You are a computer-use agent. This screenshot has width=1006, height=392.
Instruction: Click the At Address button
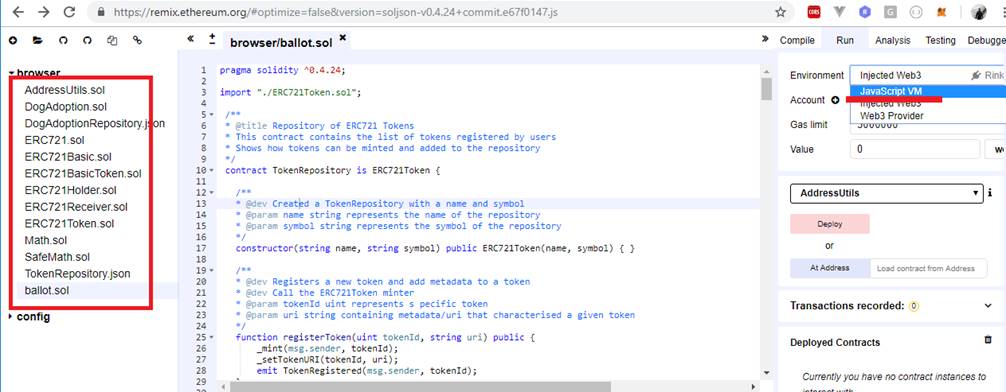click(830, 268)
